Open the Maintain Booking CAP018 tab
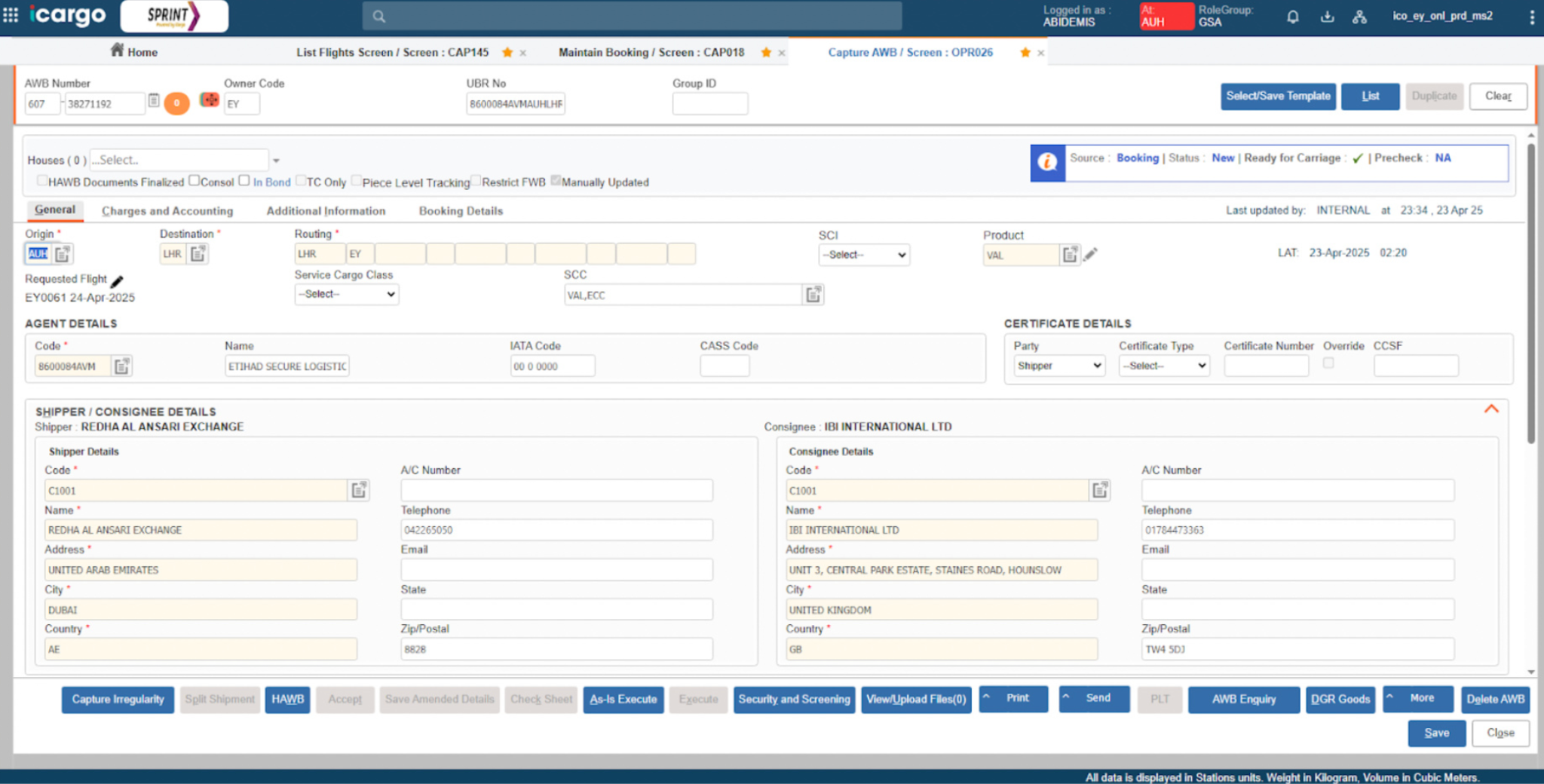The height and width of the screenshot is (784, 1544). [651, 52]
